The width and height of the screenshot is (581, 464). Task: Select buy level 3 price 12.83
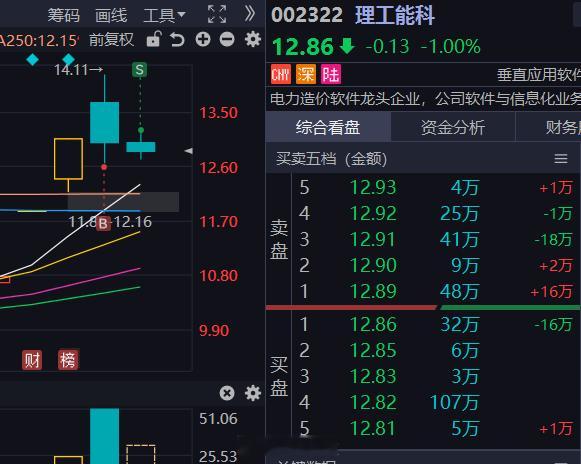click(x=373, y=376)
